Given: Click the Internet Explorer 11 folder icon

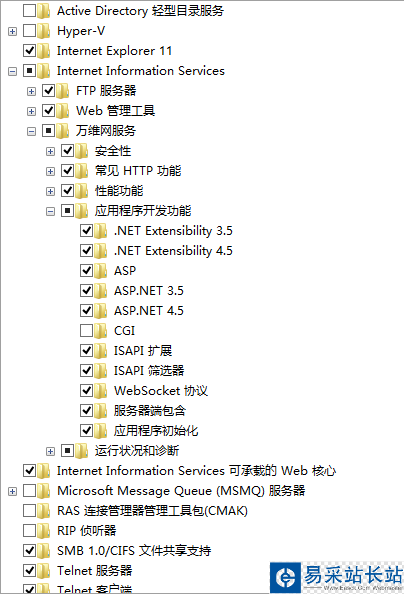Looking at the screenshot, I should (44, 51).
